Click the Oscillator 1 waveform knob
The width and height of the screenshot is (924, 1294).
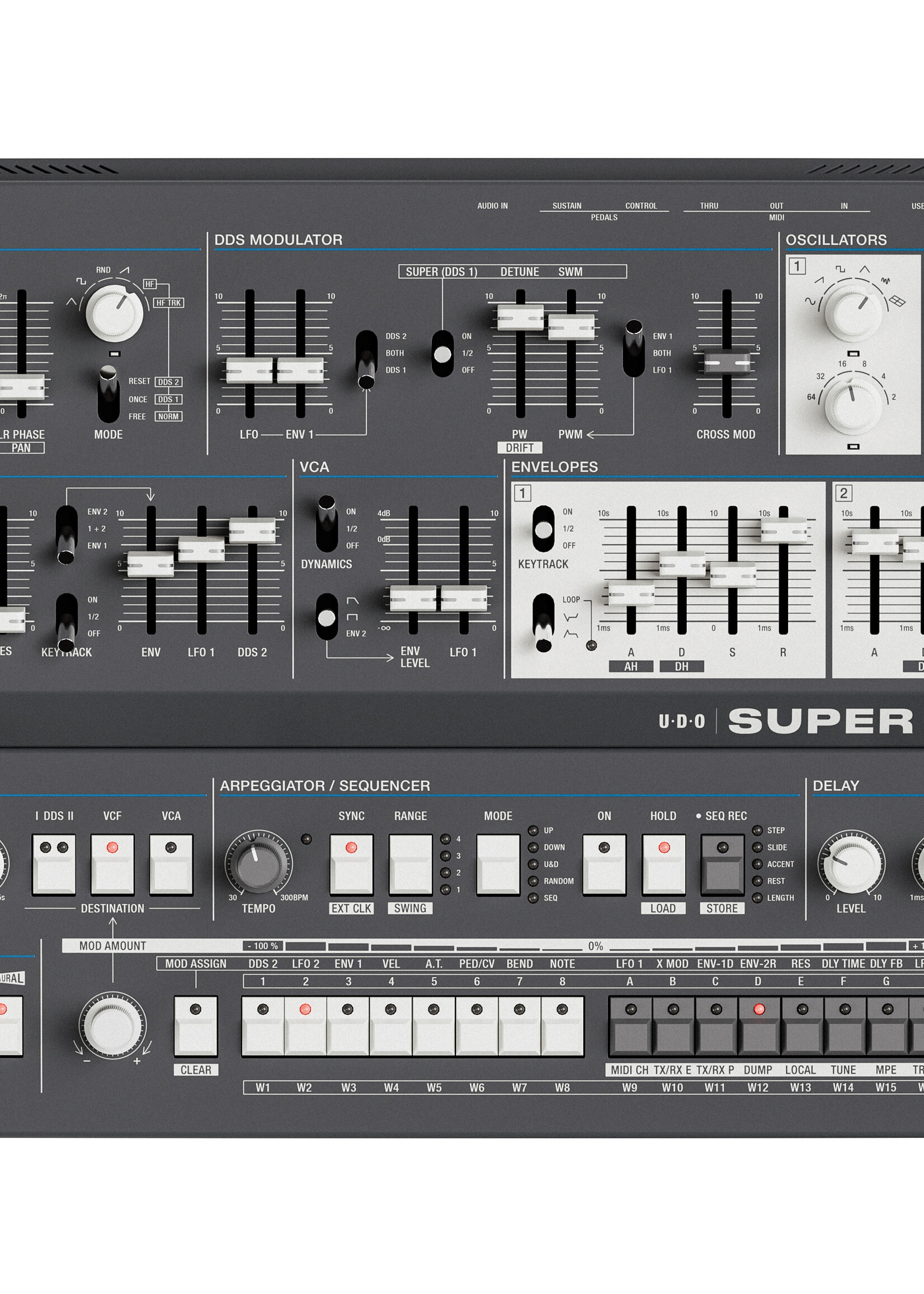(854, 313)
